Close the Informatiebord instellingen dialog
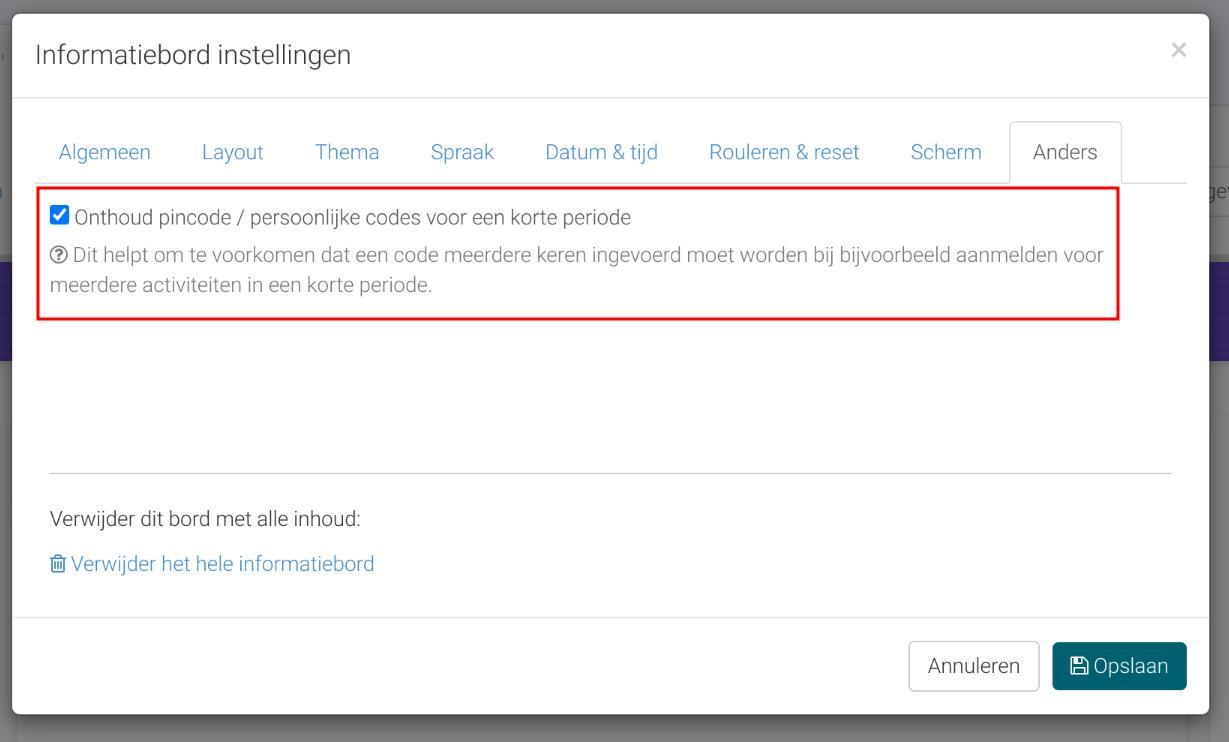 pos(1179,50)
